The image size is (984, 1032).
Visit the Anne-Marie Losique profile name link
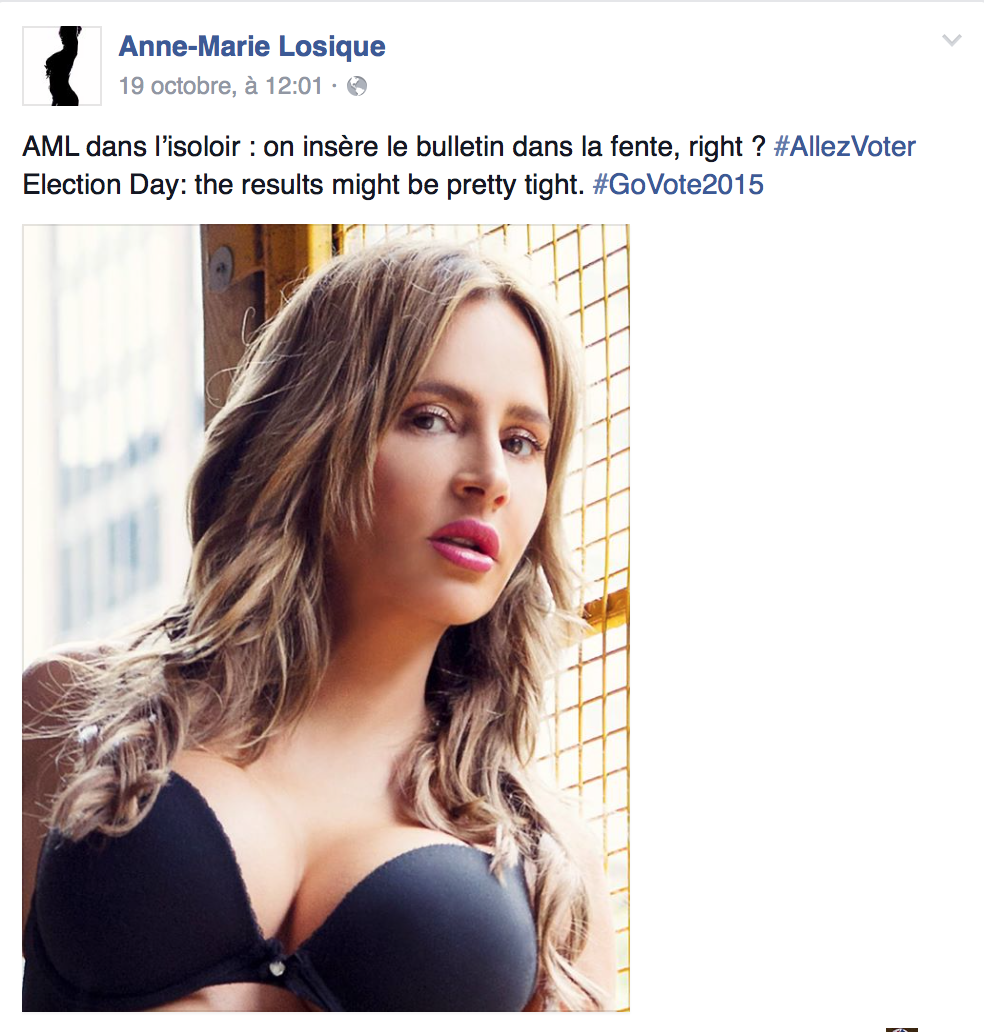(252, 46)
